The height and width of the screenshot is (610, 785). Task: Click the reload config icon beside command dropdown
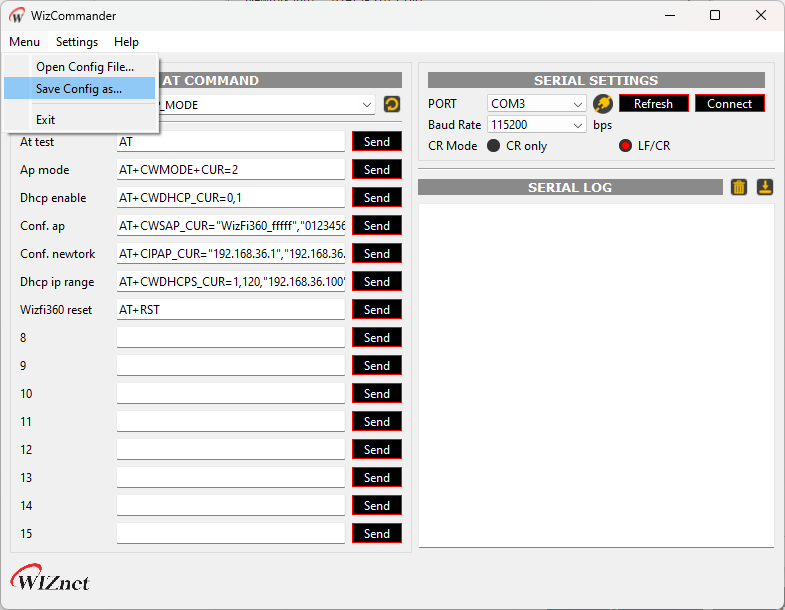[391, 104]
